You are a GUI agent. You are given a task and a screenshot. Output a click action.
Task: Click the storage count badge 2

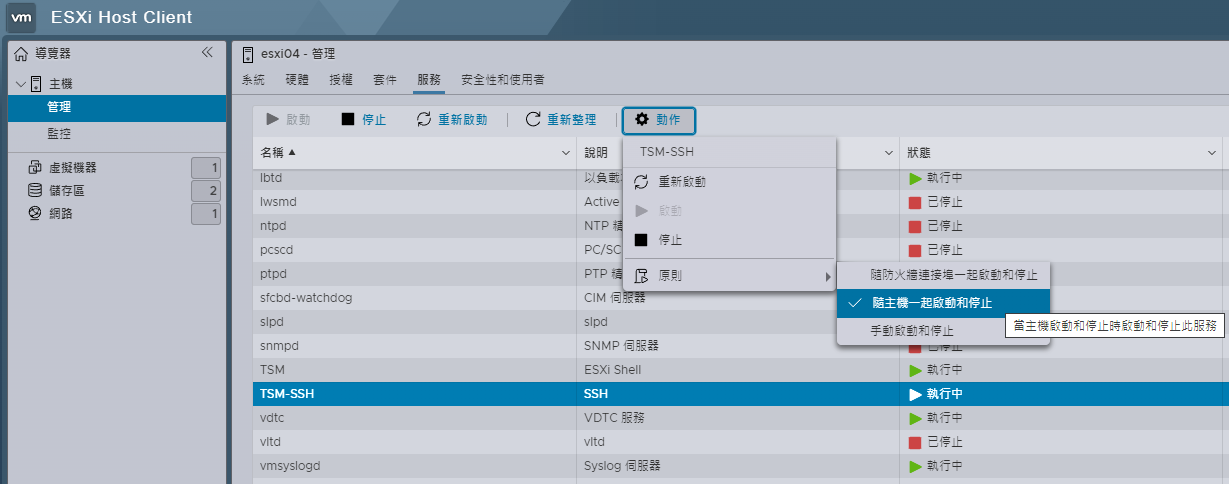[x=206, y=191]
